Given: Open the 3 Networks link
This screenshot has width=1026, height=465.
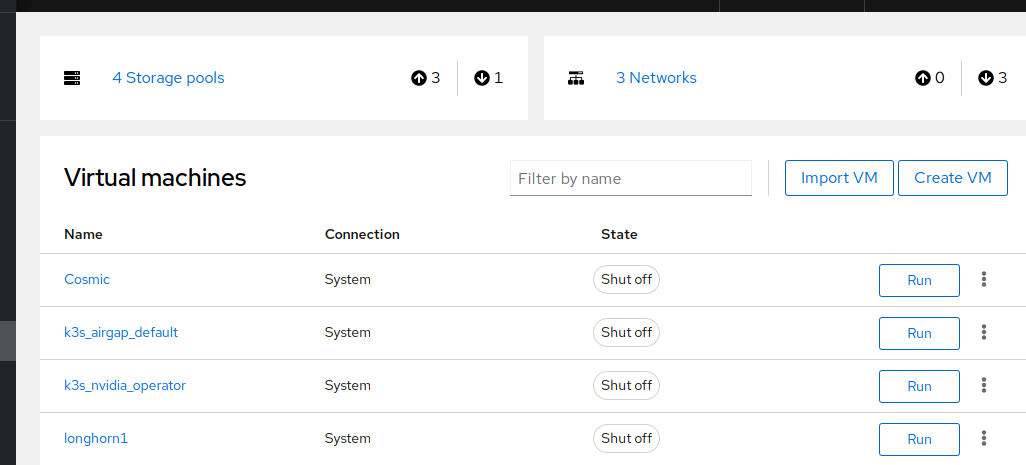Looking at the screenshot, I should 656,78.
